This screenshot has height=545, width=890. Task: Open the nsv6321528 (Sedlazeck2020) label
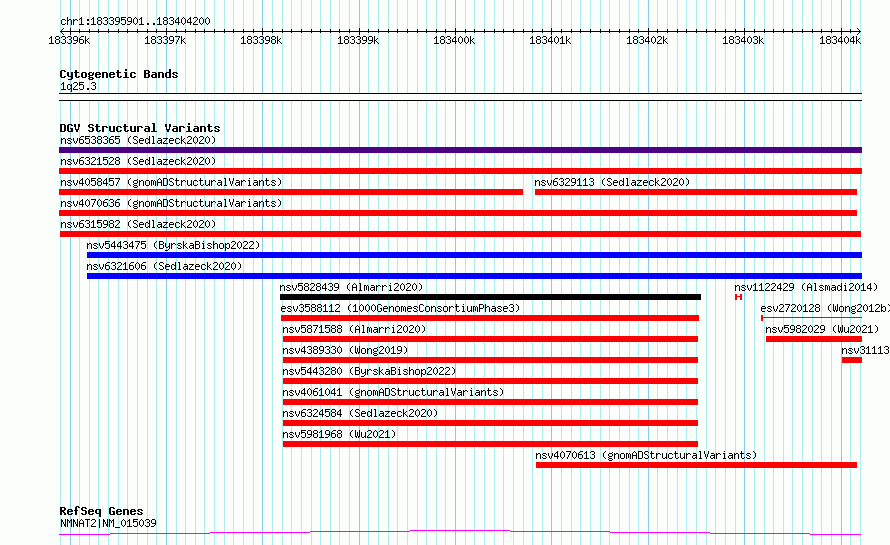pos(138,161)
